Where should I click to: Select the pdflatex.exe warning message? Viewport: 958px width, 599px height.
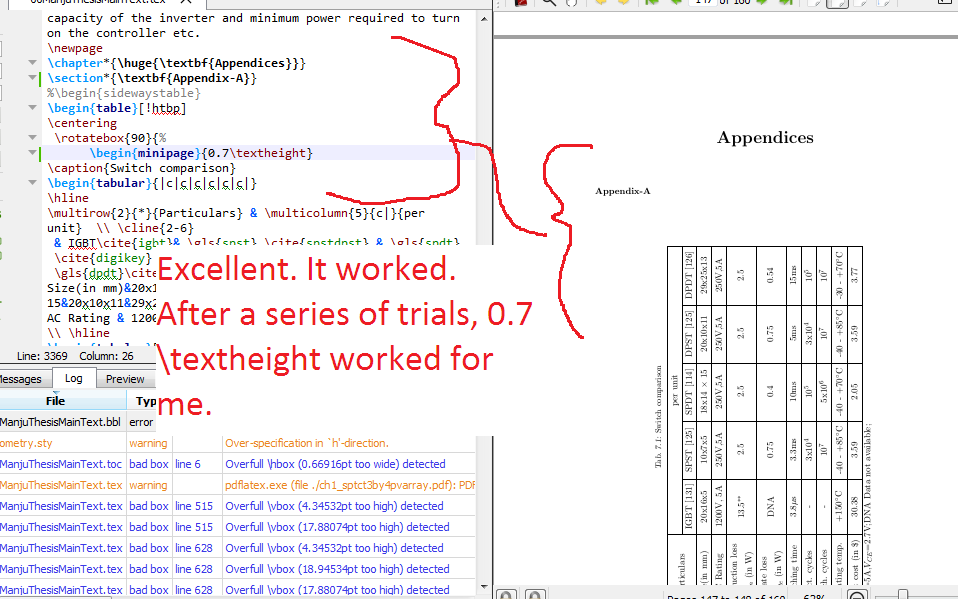point(349,485)
